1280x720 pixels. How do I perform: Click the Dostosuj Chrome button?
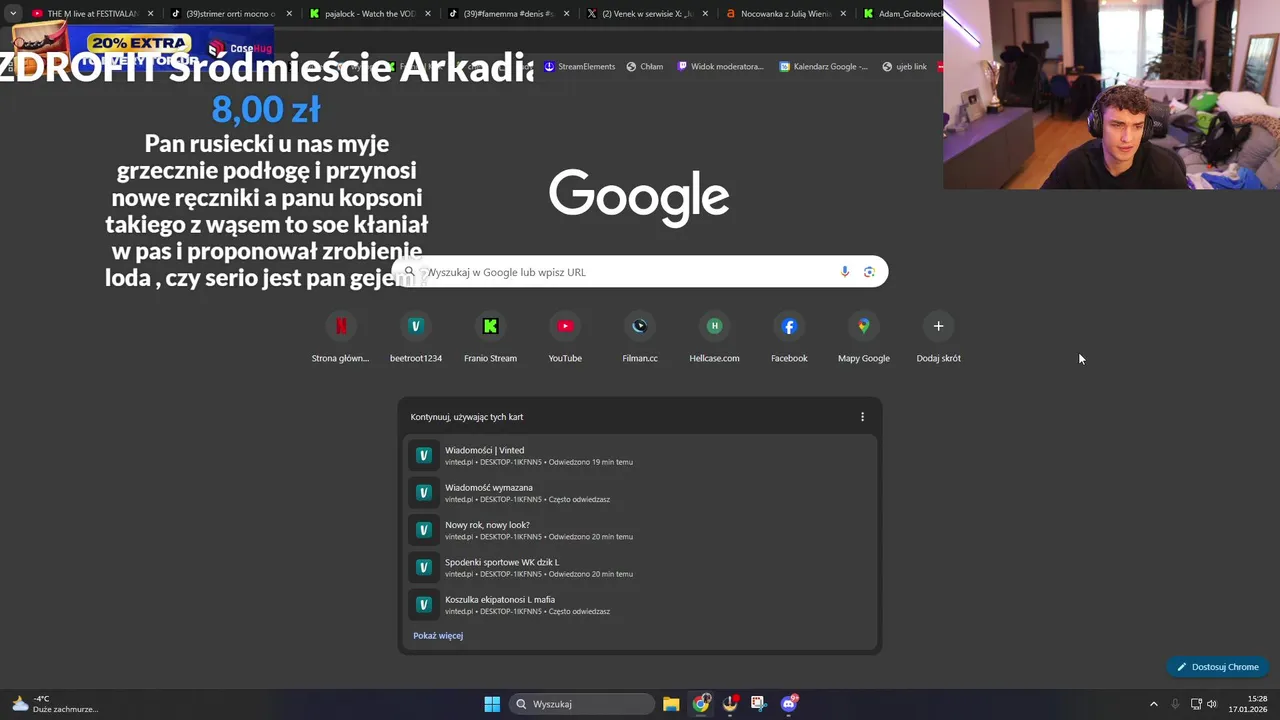(x=1218, y=667)
